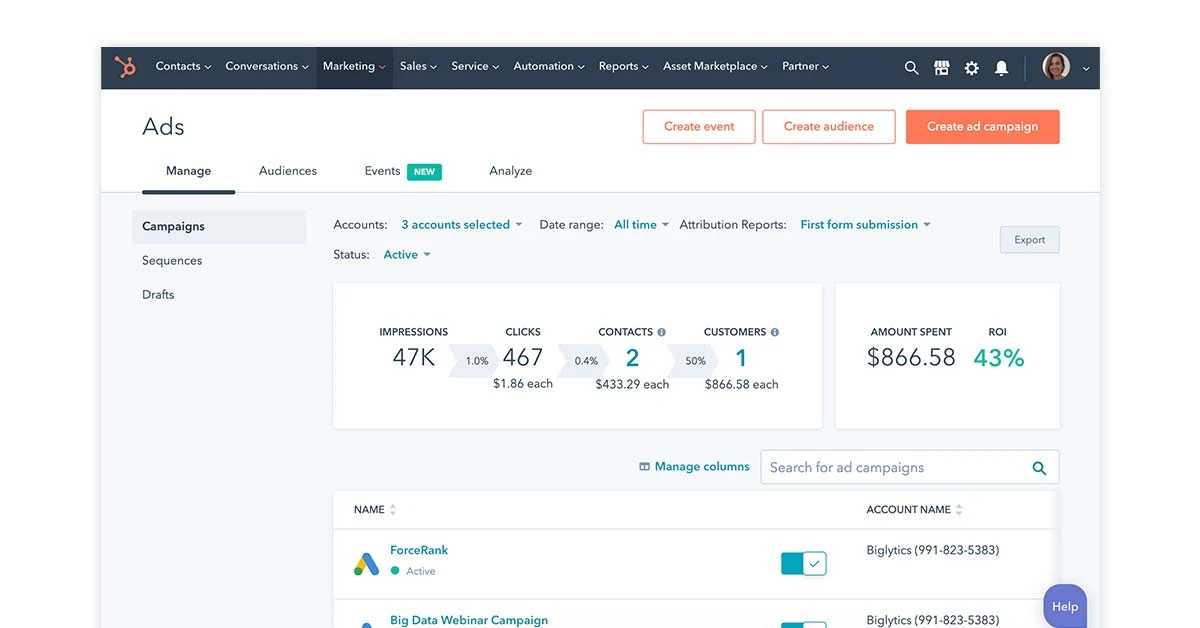
Task: Change the 'All time' date range
Action: click(x=639, y=224)
